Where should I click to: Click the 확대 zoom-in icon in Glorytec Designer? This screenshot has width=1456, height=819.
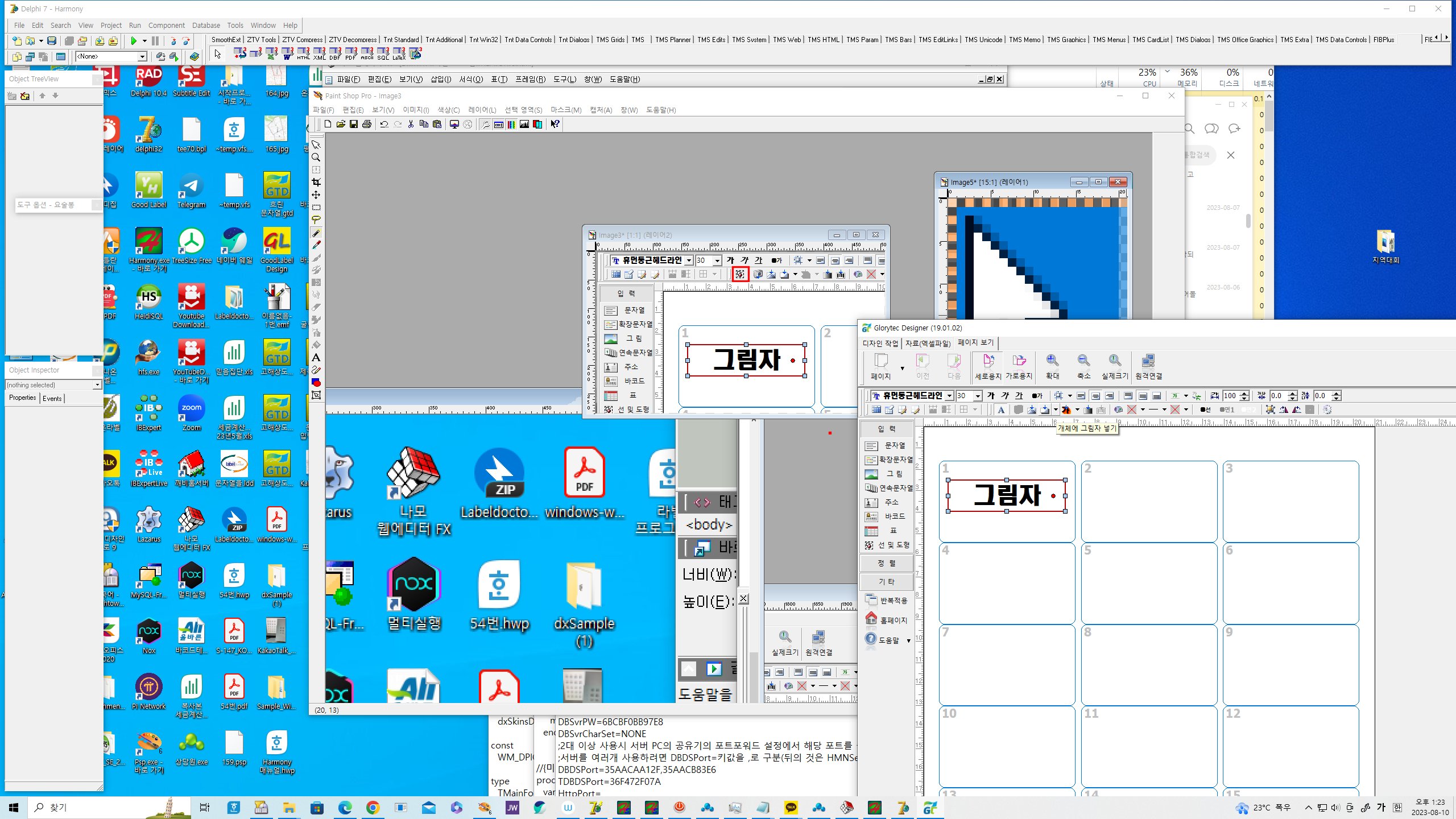[x=1052, y=366]
